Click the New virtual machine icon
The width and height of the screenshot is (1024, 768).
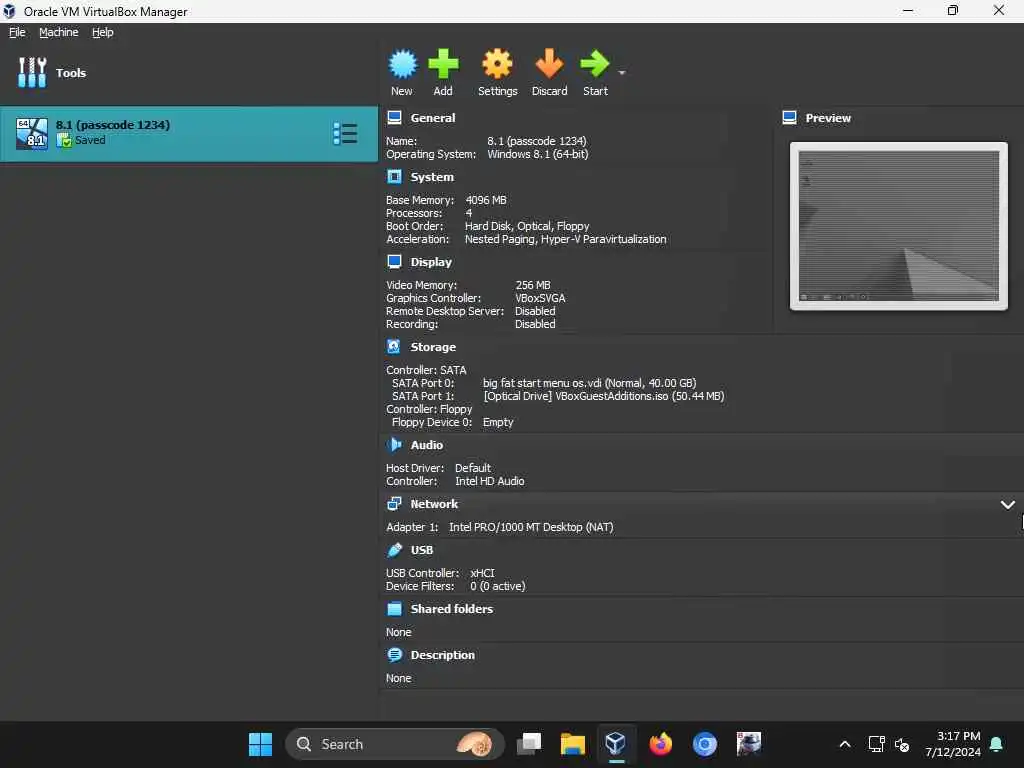point(402,64)
